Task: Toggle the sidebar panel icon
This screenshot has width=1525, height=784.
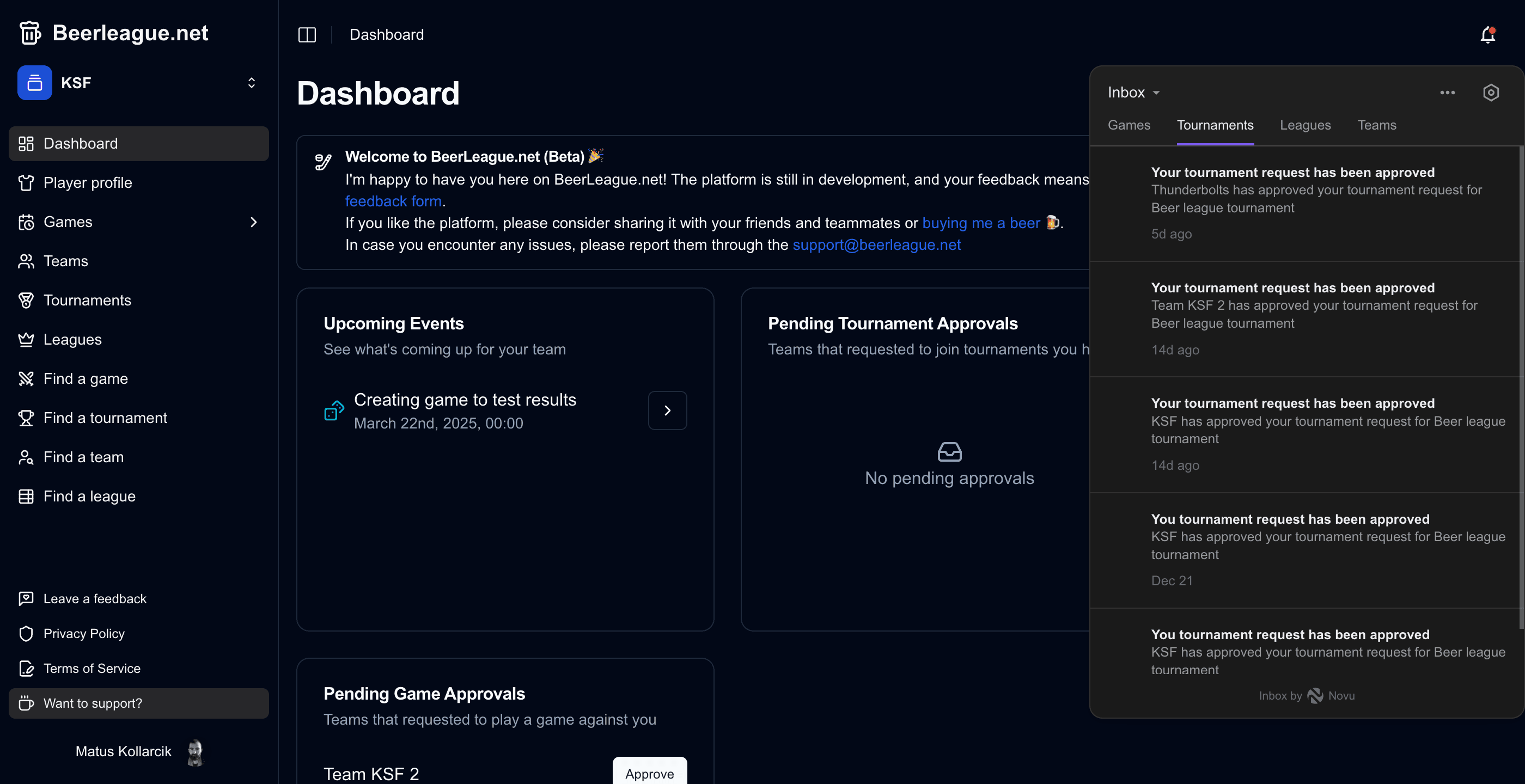Action: pyautogui.click(x=307, y=34)
